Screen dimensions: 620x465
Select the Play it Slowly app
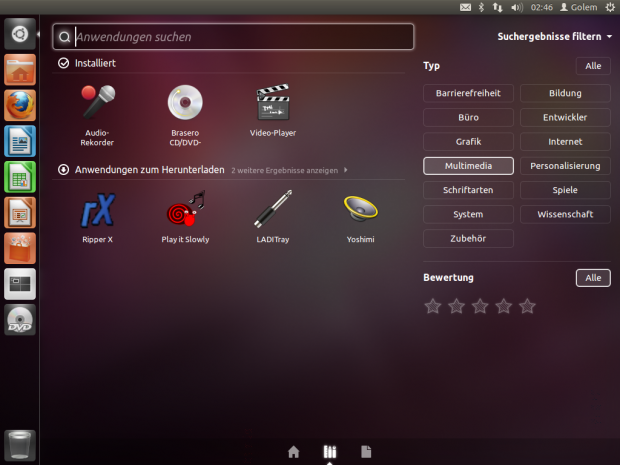pyautogui.click(x=185, y=217)
